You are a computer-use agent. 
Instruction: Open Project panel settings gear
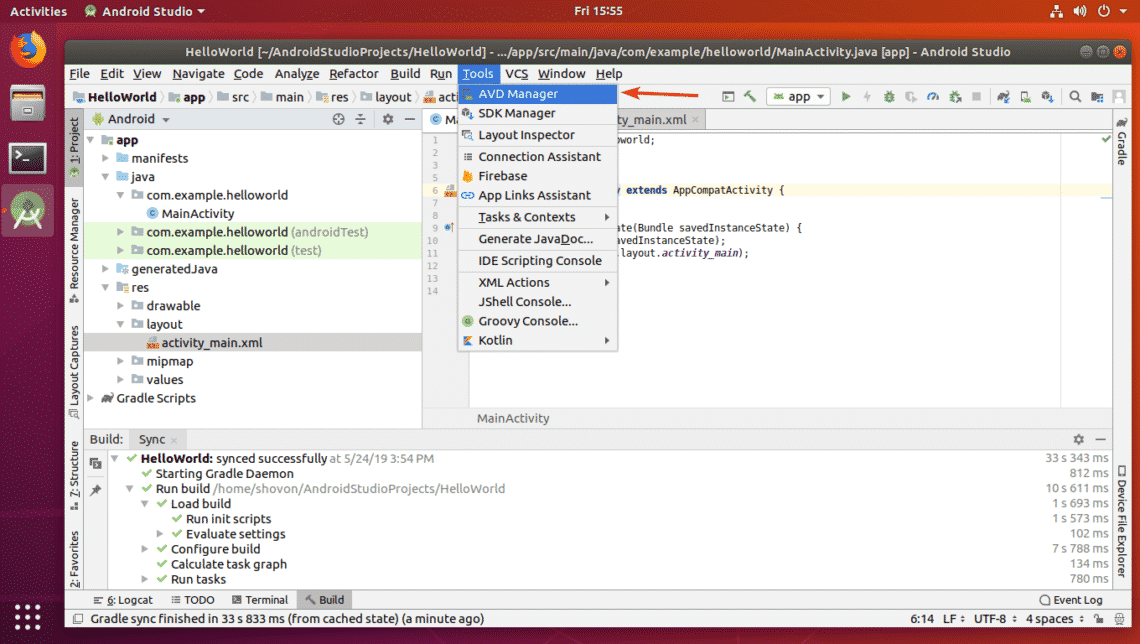click(388, 119)
